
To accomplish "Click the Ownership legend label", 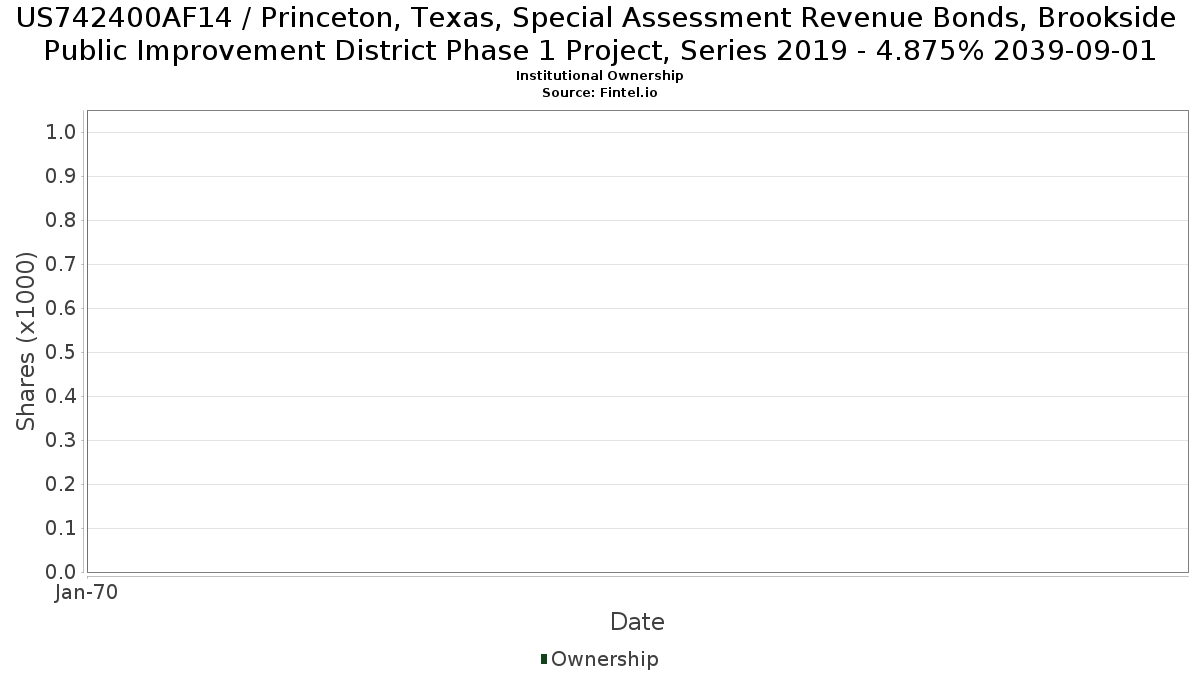I will (x=605, y=660).
